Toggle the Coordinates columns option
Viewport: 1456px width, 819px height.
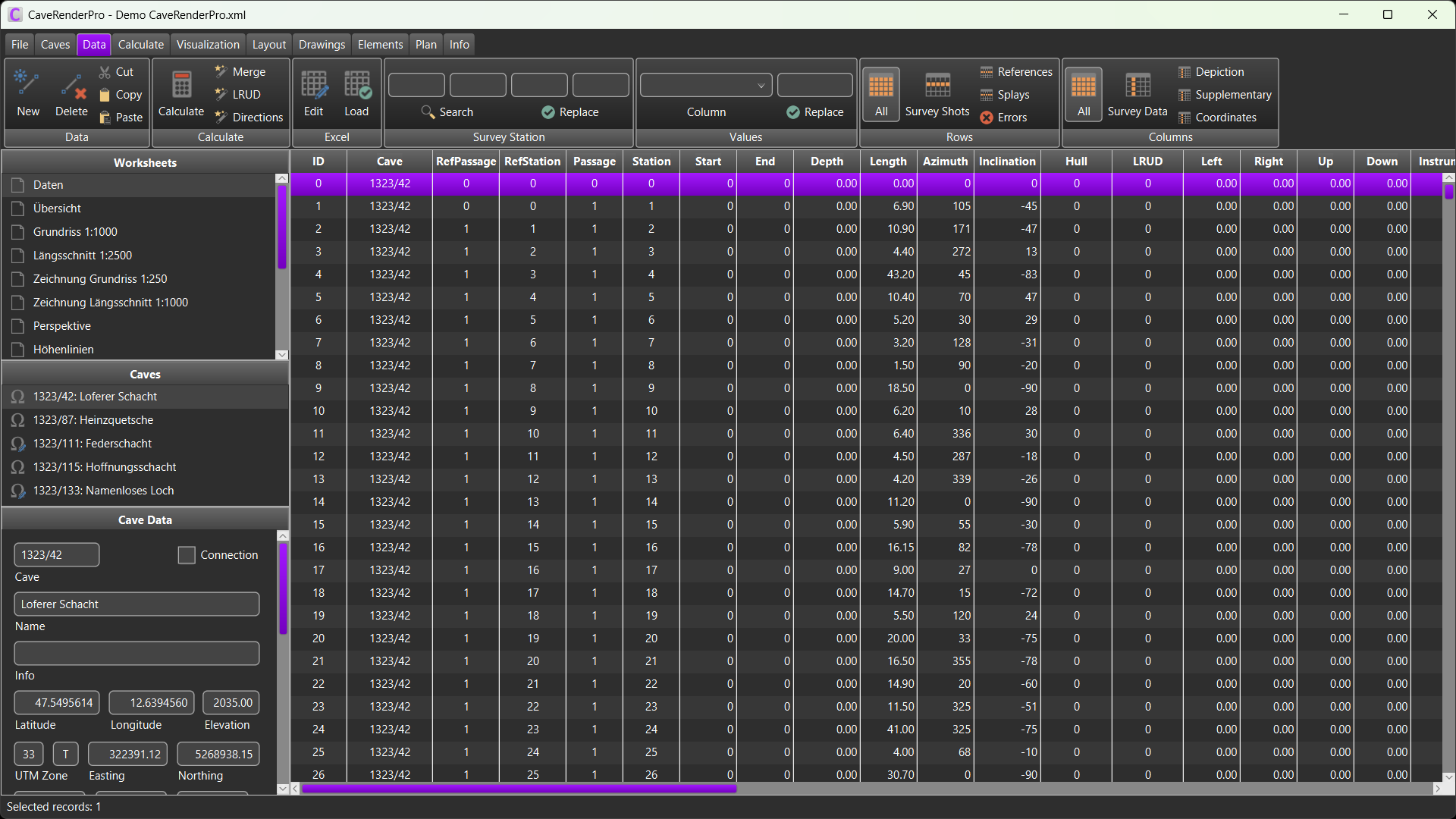coord(1217,118)
